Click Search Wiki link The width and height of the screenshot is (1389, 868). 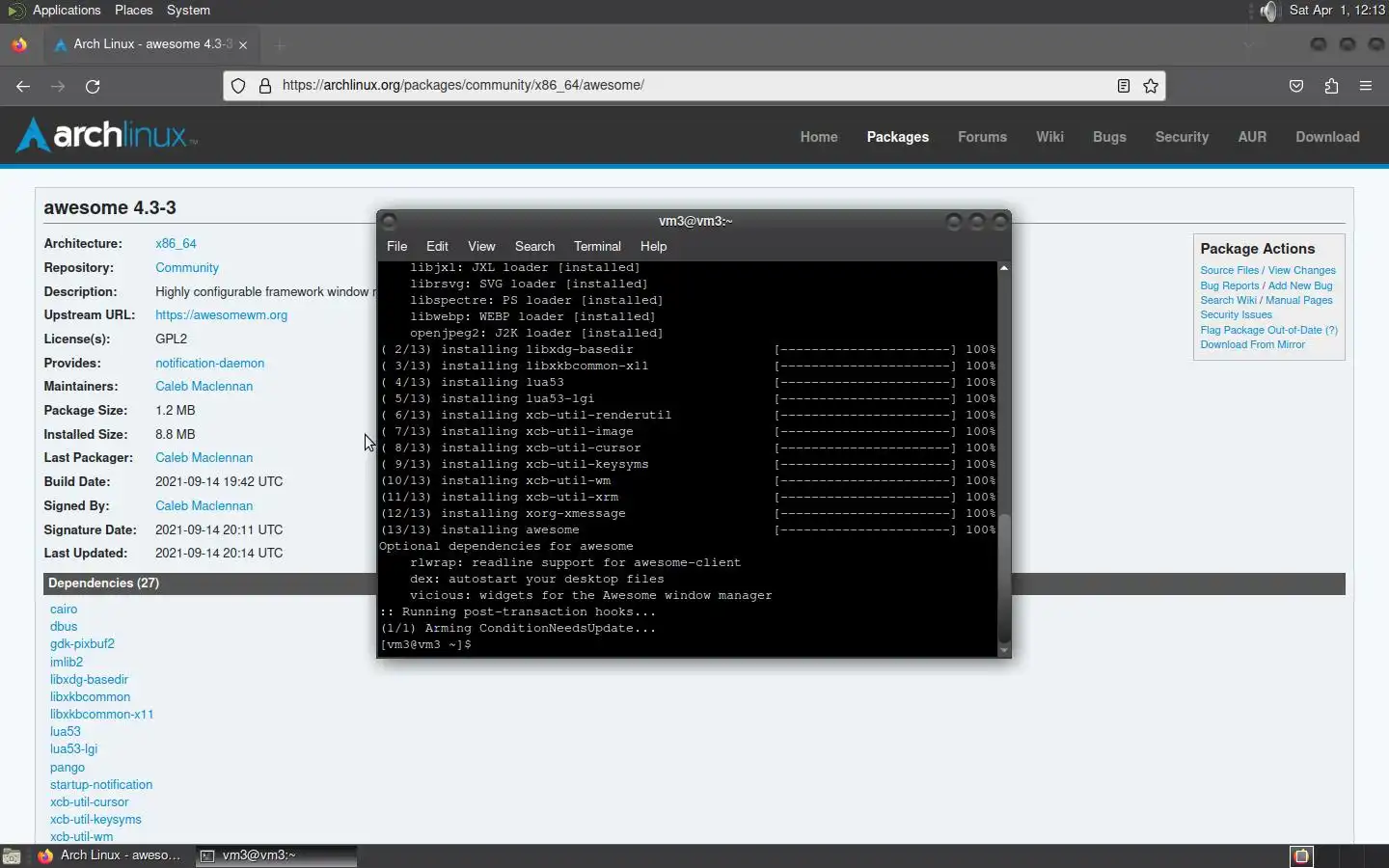(x=1228, y=301)
